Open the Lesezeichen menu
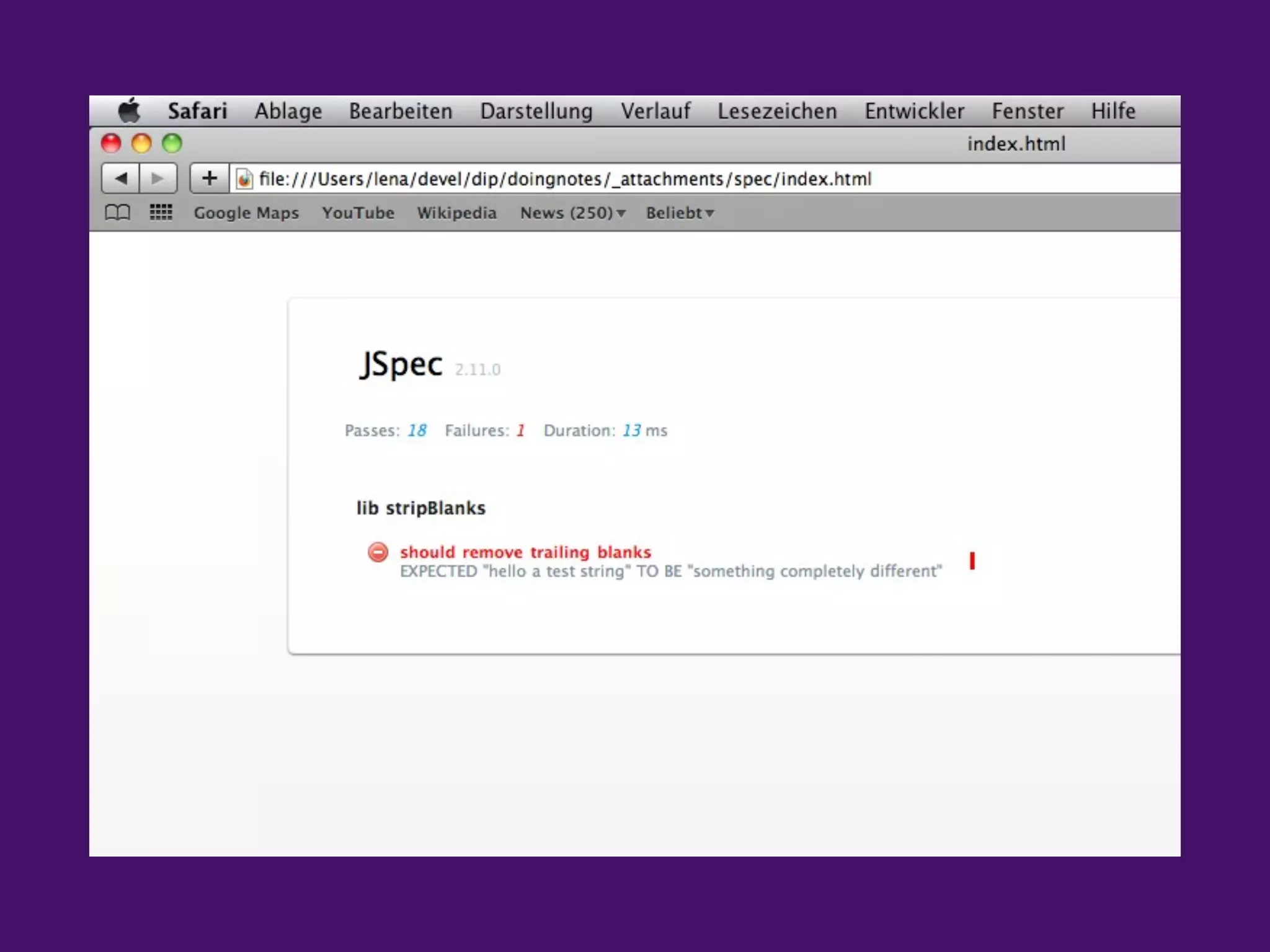 coord(777,111)
